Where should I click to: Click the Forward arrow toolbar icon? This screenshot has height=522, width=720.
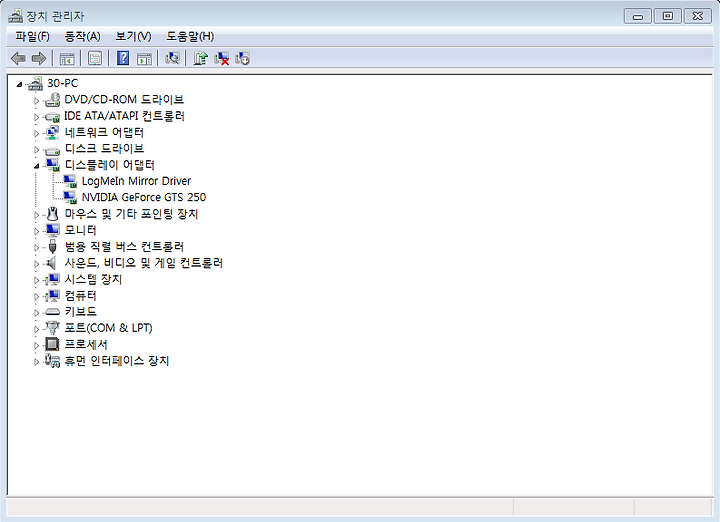pyautogui.click(x=39, y=58)
